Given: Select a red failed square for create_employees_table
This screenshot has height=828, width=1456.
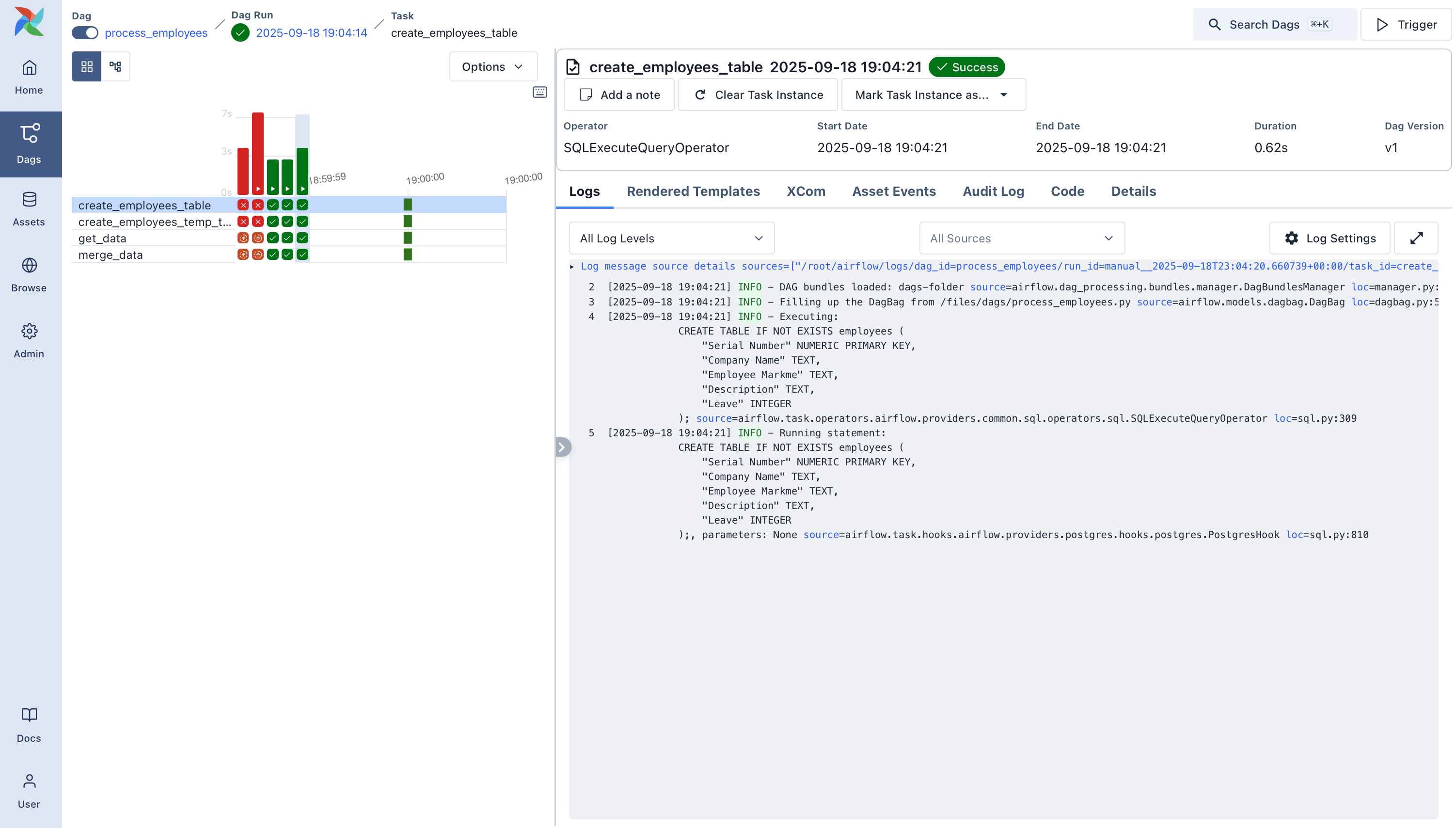Looking at the screenshot, I should (243, 205).
